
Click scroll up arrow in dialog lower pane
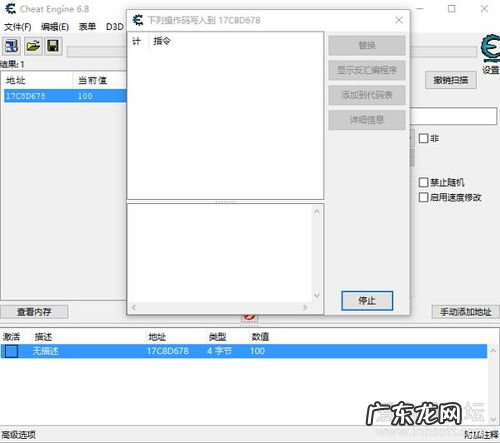[x=317, y=211]
